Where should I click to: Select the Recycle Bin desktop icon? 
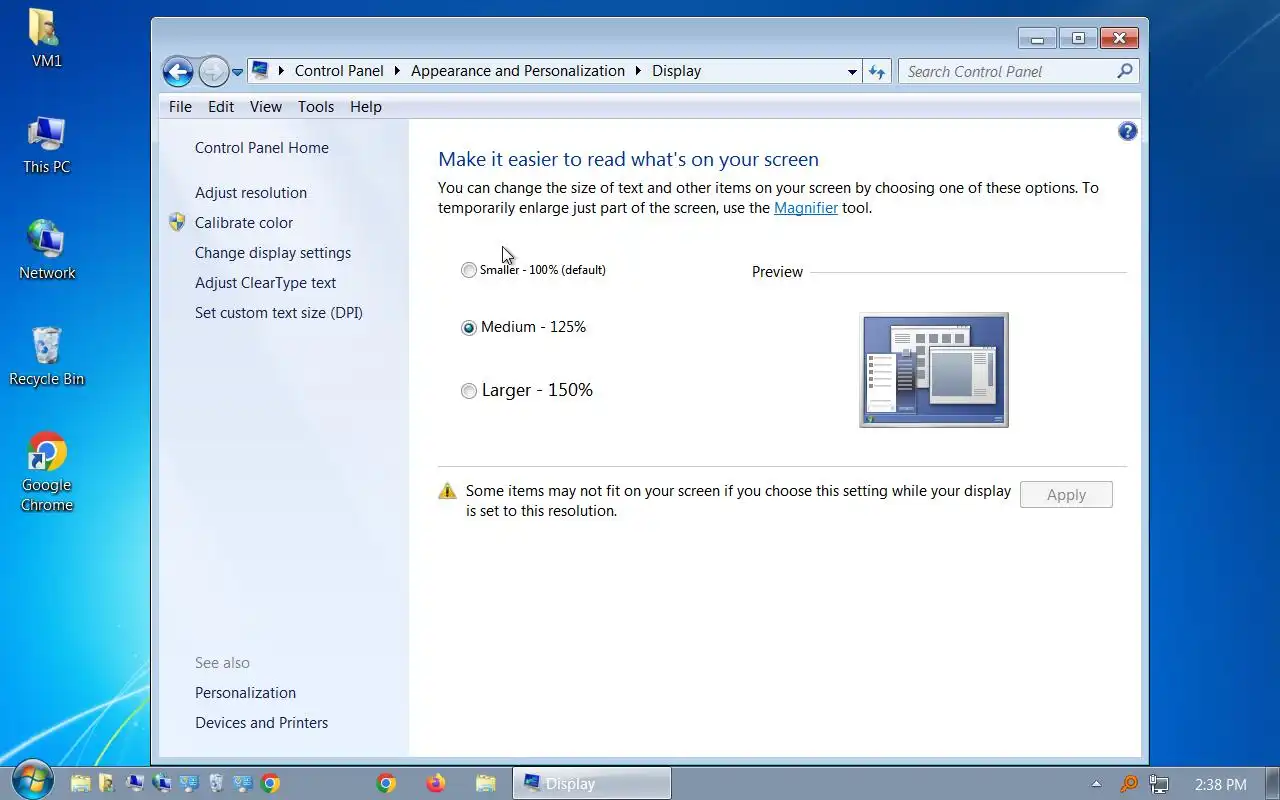pos(47,357)
